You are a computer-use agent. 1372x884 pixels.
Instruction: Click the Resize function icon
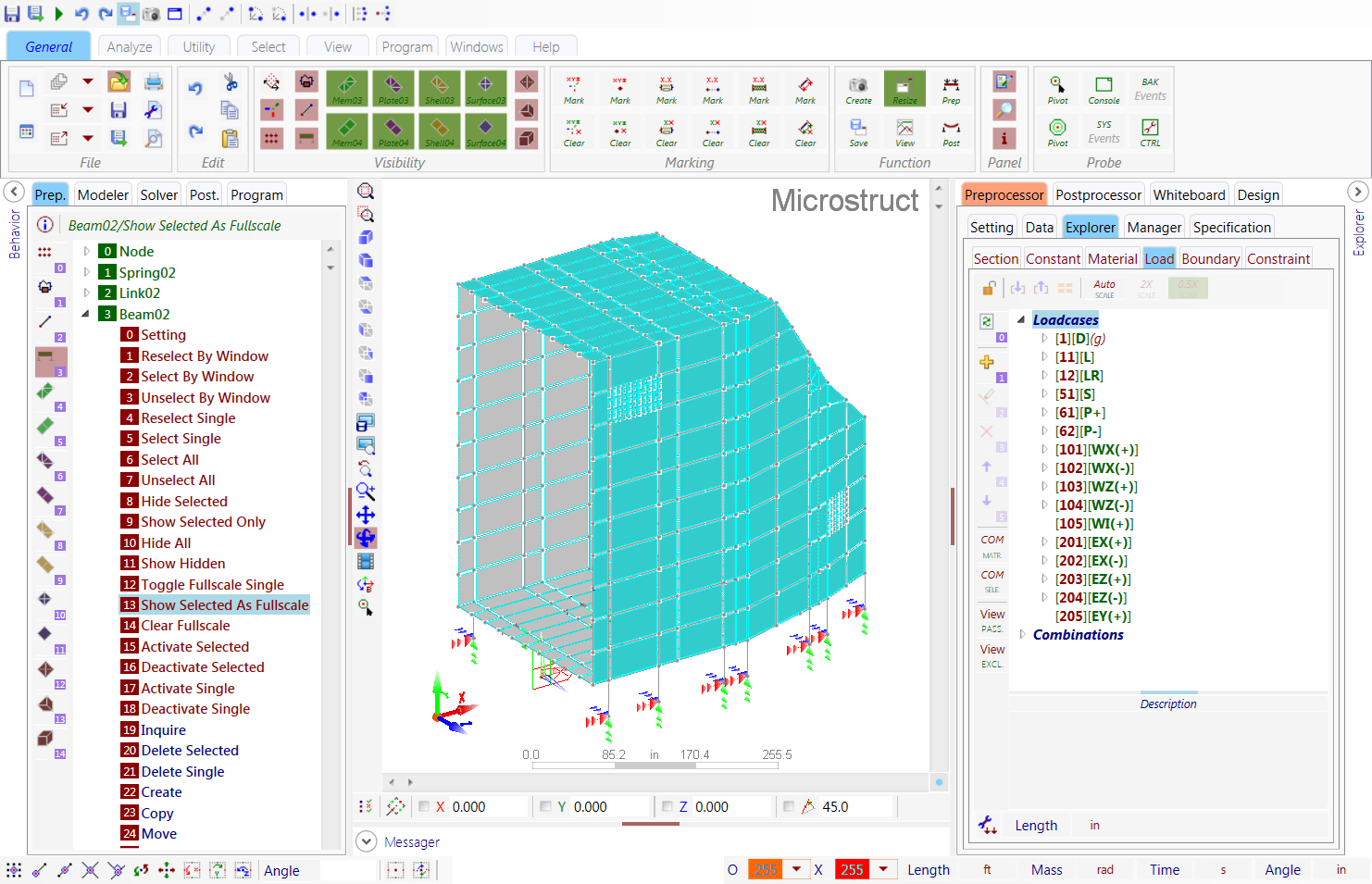click(904, 89)
